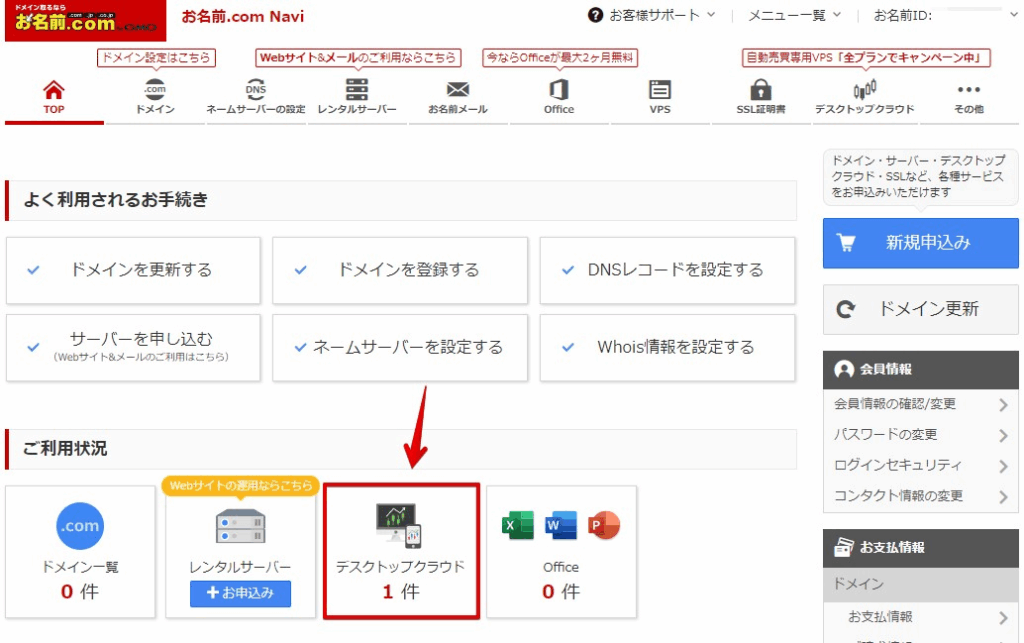The image size is (1024, 643).
Task: Open コンタクト情報の変更 chevron
Action: pos(1003,497)
